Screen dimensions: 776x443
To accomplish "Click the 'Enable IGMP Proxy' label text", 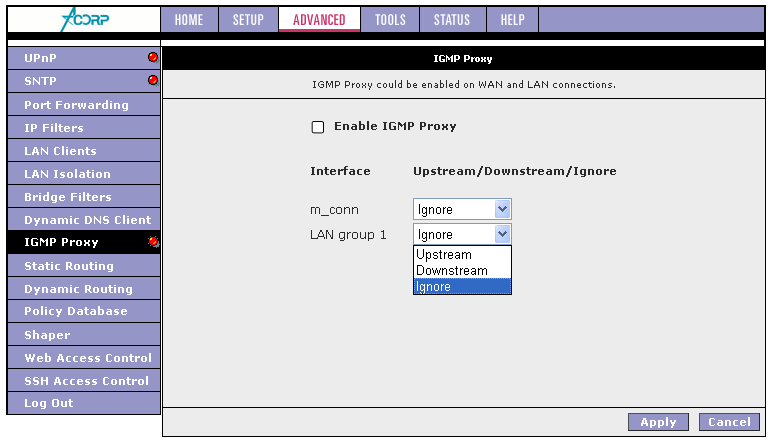I will (395, 126).
